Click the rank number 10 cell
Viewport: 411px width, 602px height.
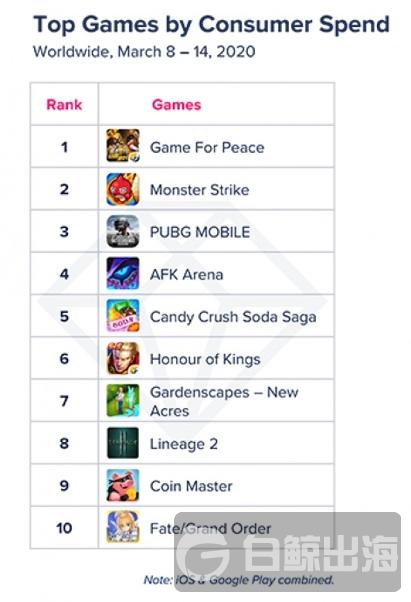[64, 528]
